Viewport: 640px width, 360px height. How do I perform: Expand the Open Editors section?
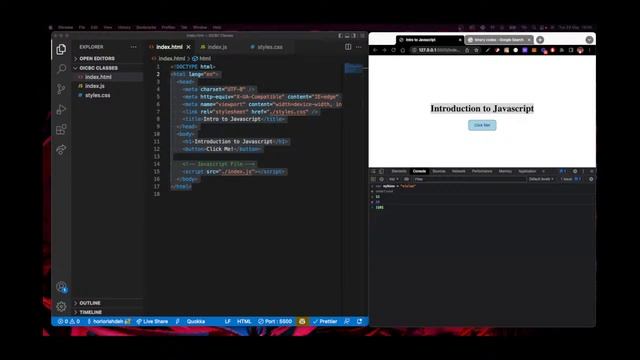coord(97,58)
